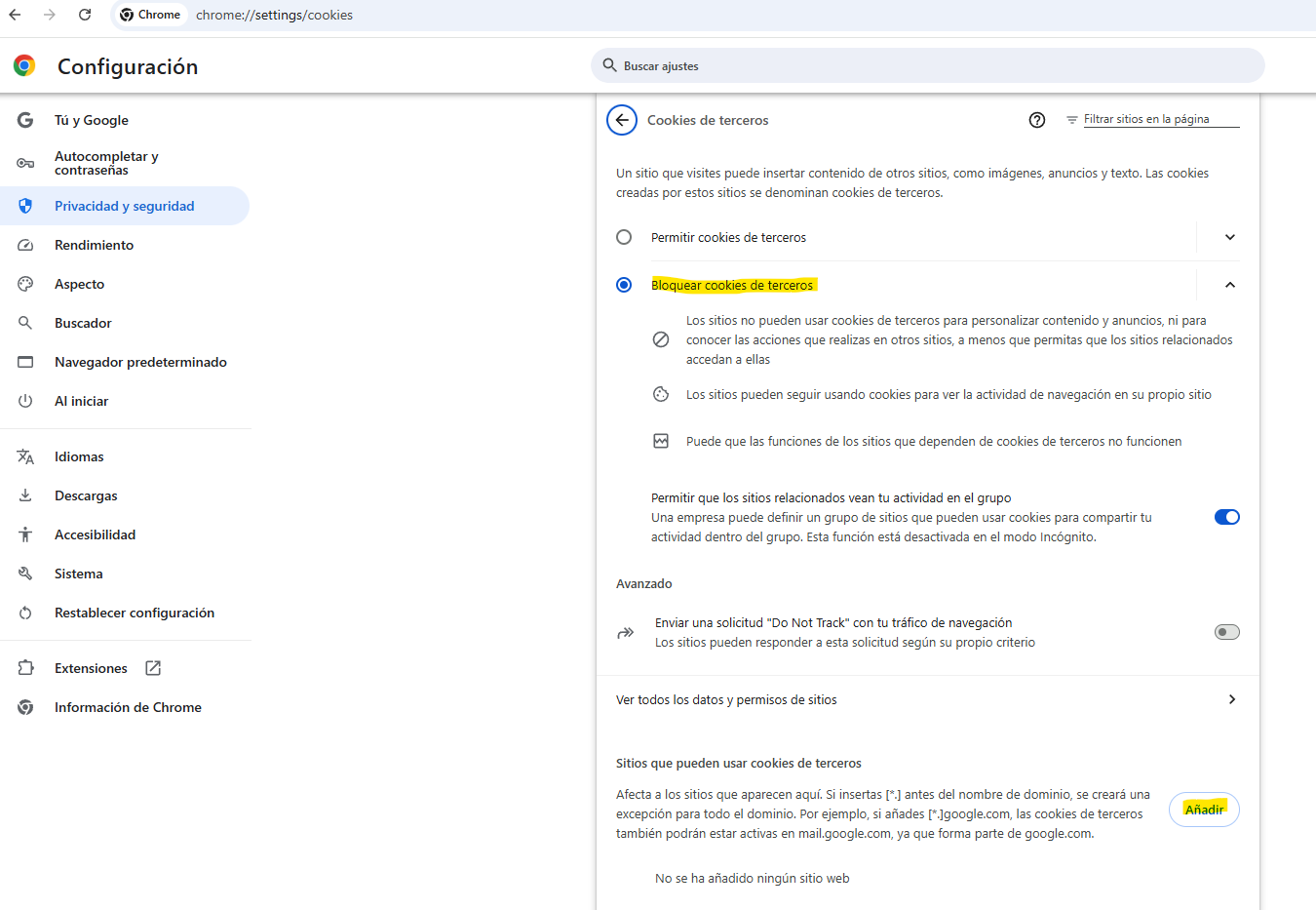Click the download icon for Descargas
This screenshot has height=910, width=1316.
coord(25,495)
